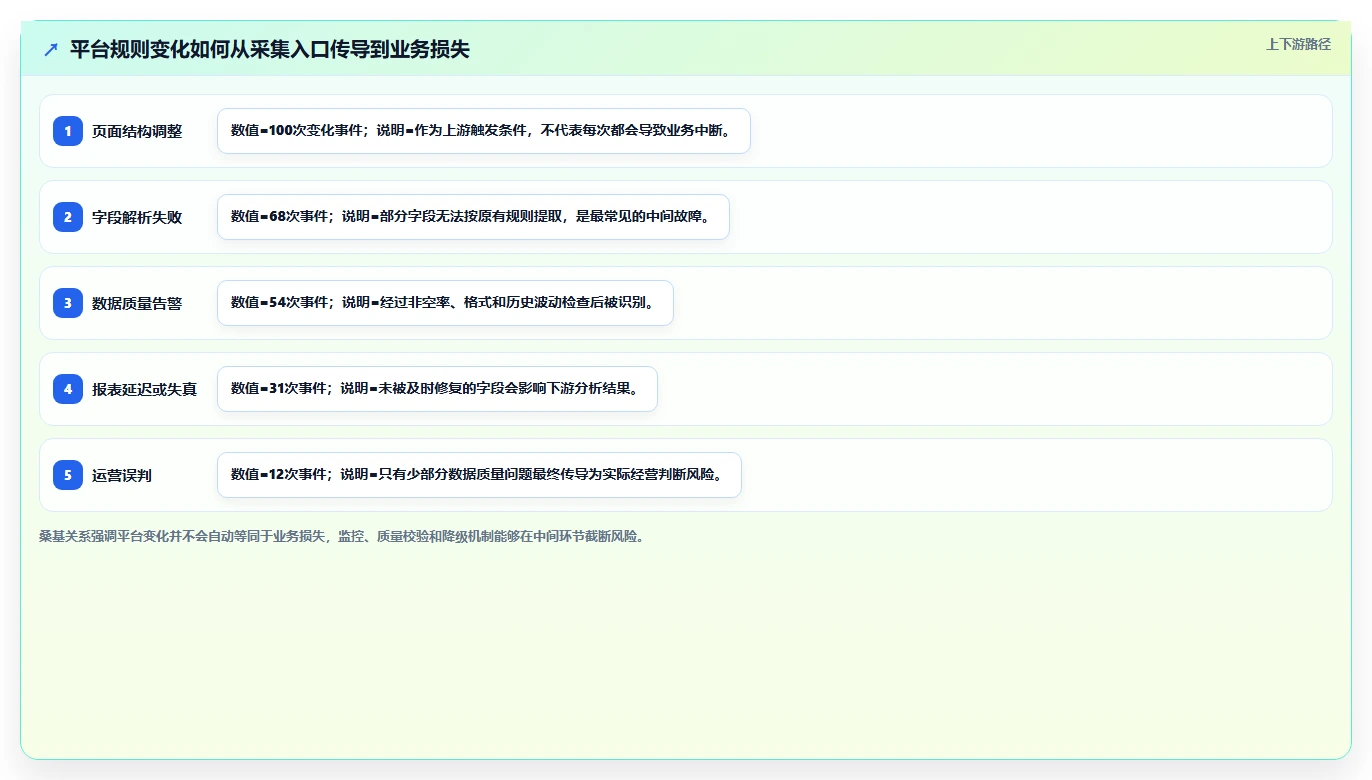Click the 上下游路径 label in the header
The height and width of the screenshot is (780, 1372).
(x=1298, y=44)
